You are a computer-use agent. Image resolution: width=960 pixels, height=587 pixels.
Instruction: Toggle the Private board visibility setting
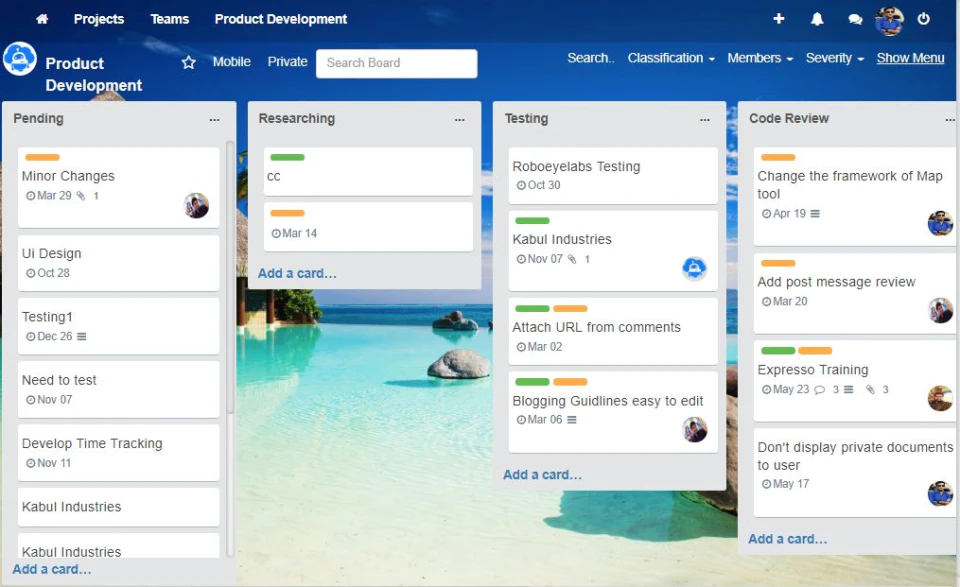coord(287,62)
